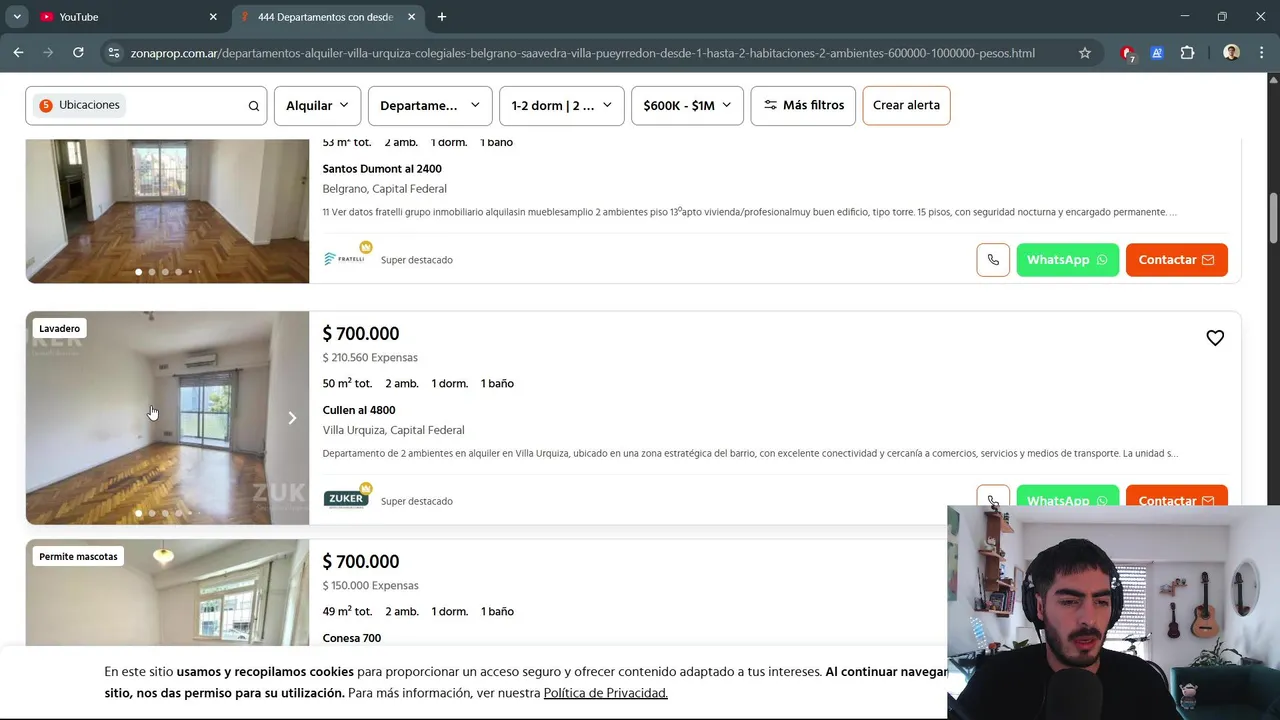The image size is (1280, 720).
Task: Open red extension icon in toolbar
Action: (1128, 53)
